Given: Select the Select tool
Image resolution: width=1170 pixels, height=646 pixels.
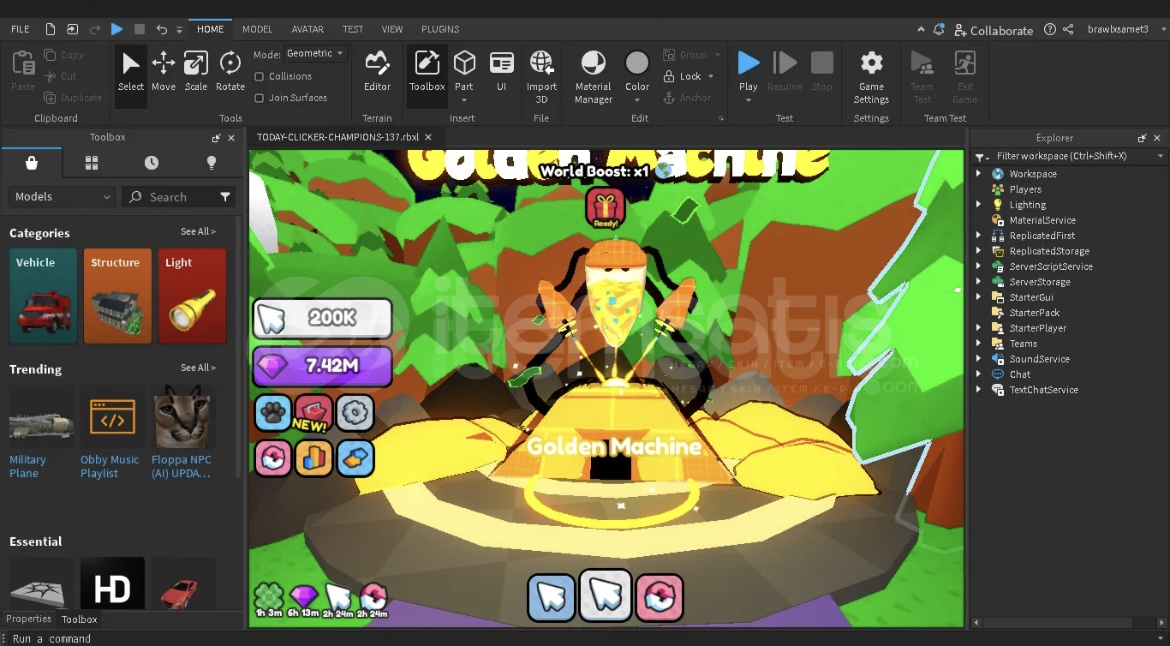Looking at the screenshot, I should [x=131, y=72].
